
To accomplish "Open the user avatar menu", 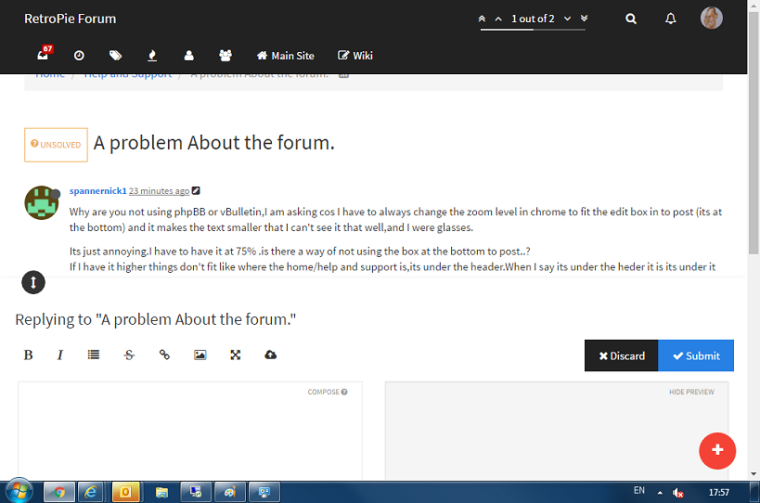I will [711, 18].
